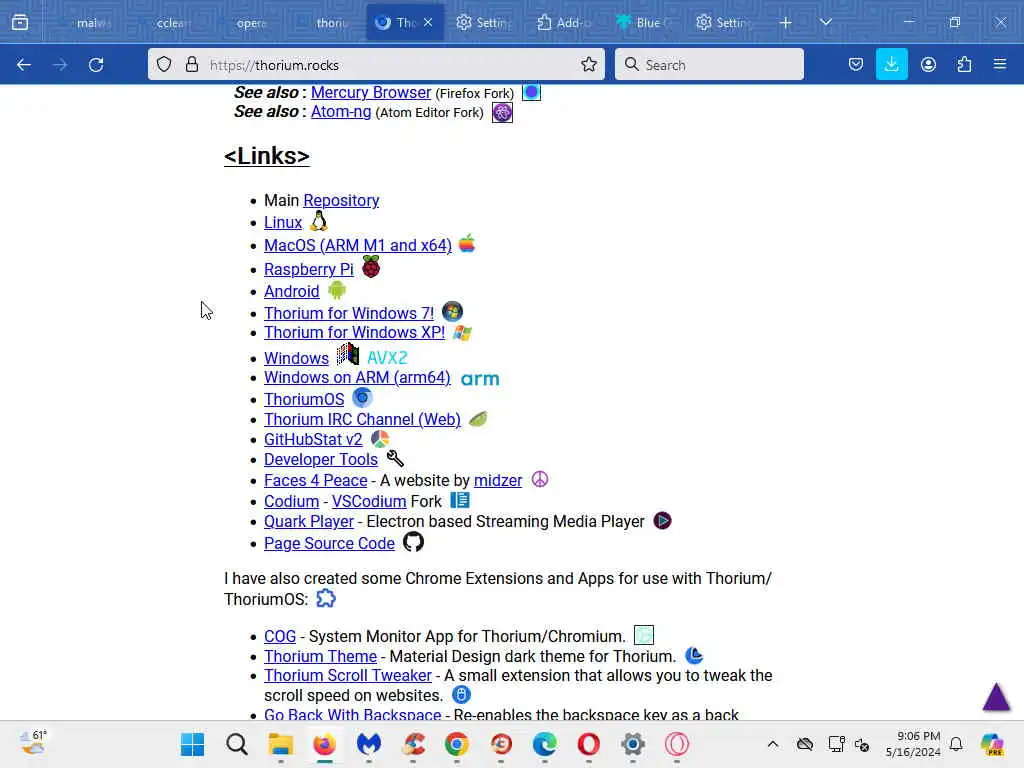Screen dimensions: 1024x768
Task: Open the Quark Player link
Action: pyautogui.click(x=308, y=522)
